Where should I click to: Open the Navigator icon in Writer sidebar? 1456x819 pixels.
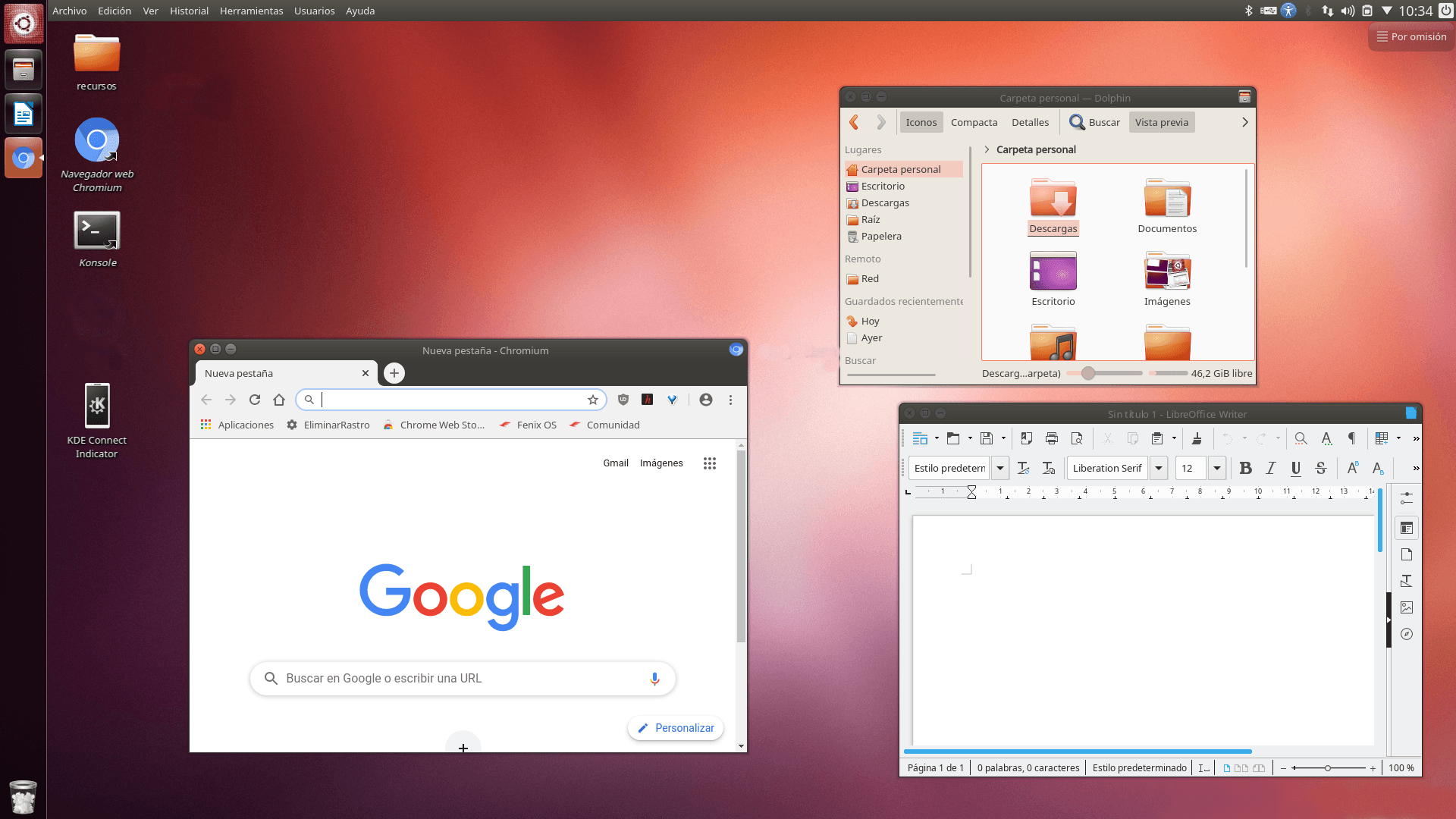click(x=1407, y=634)
